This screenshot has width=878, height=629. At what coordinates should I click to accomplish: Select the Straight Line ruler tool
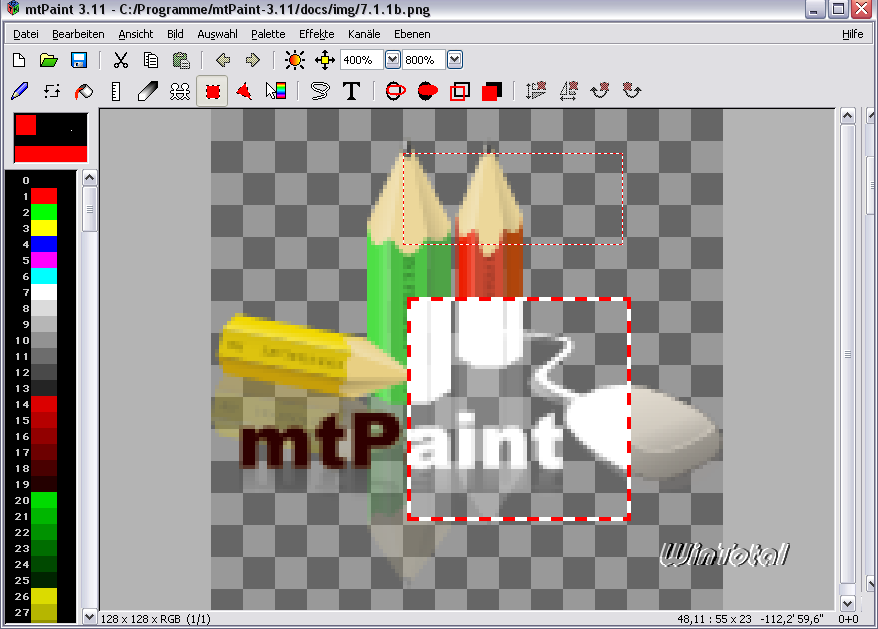(116, 91)
